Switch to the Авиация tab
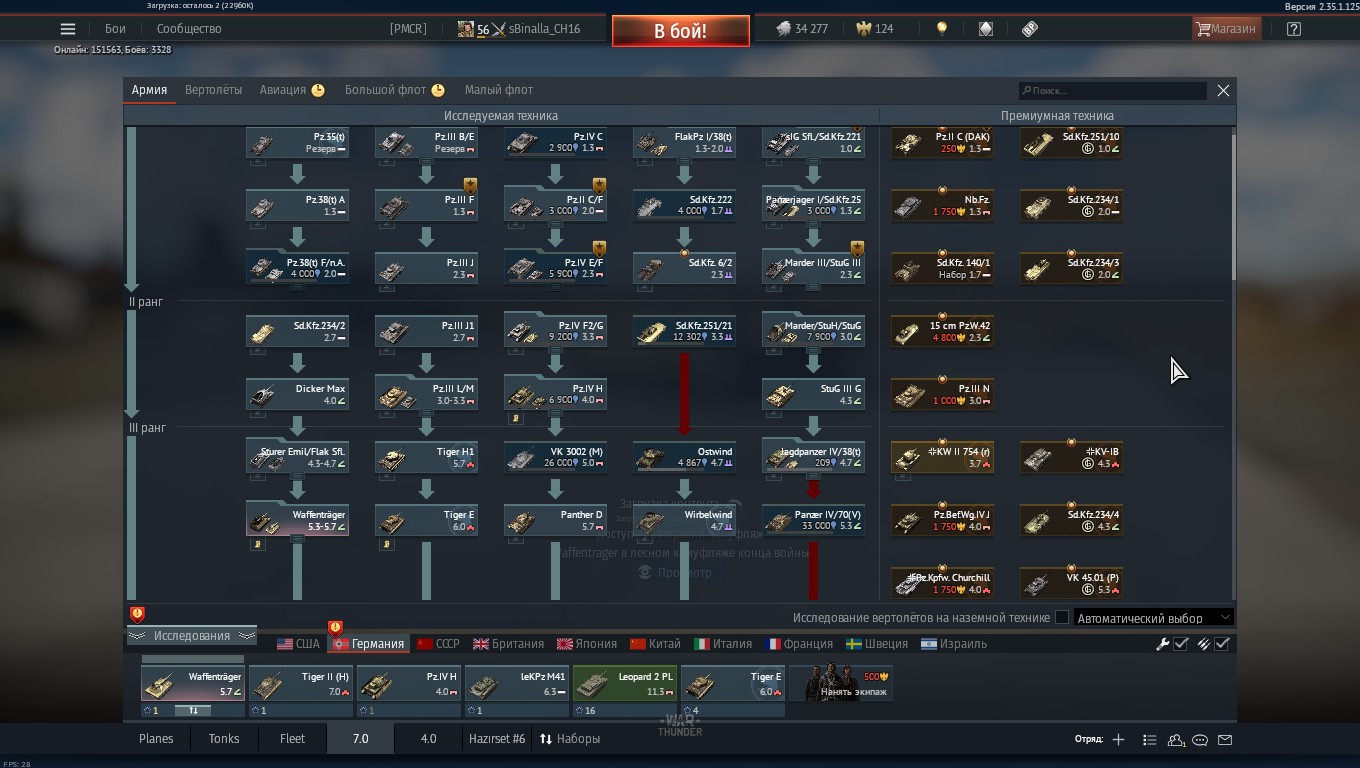1360x768 pixels. pyautogui.click(x=292, y=90)
